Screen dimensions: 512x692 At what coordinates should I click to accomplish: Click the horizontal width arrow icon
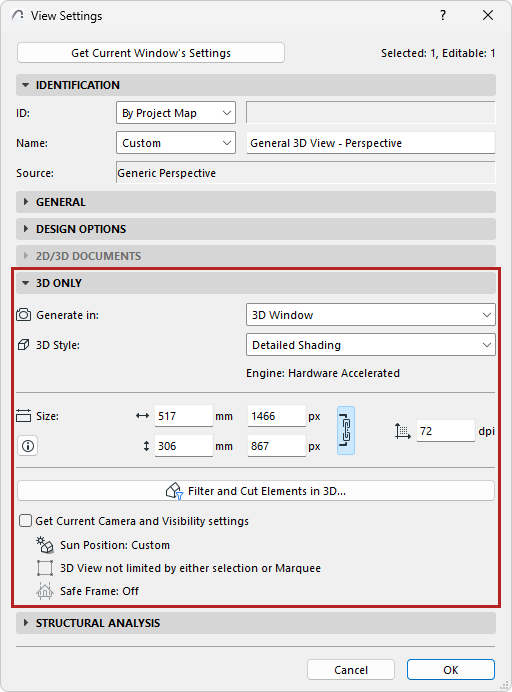pos(142,416)
